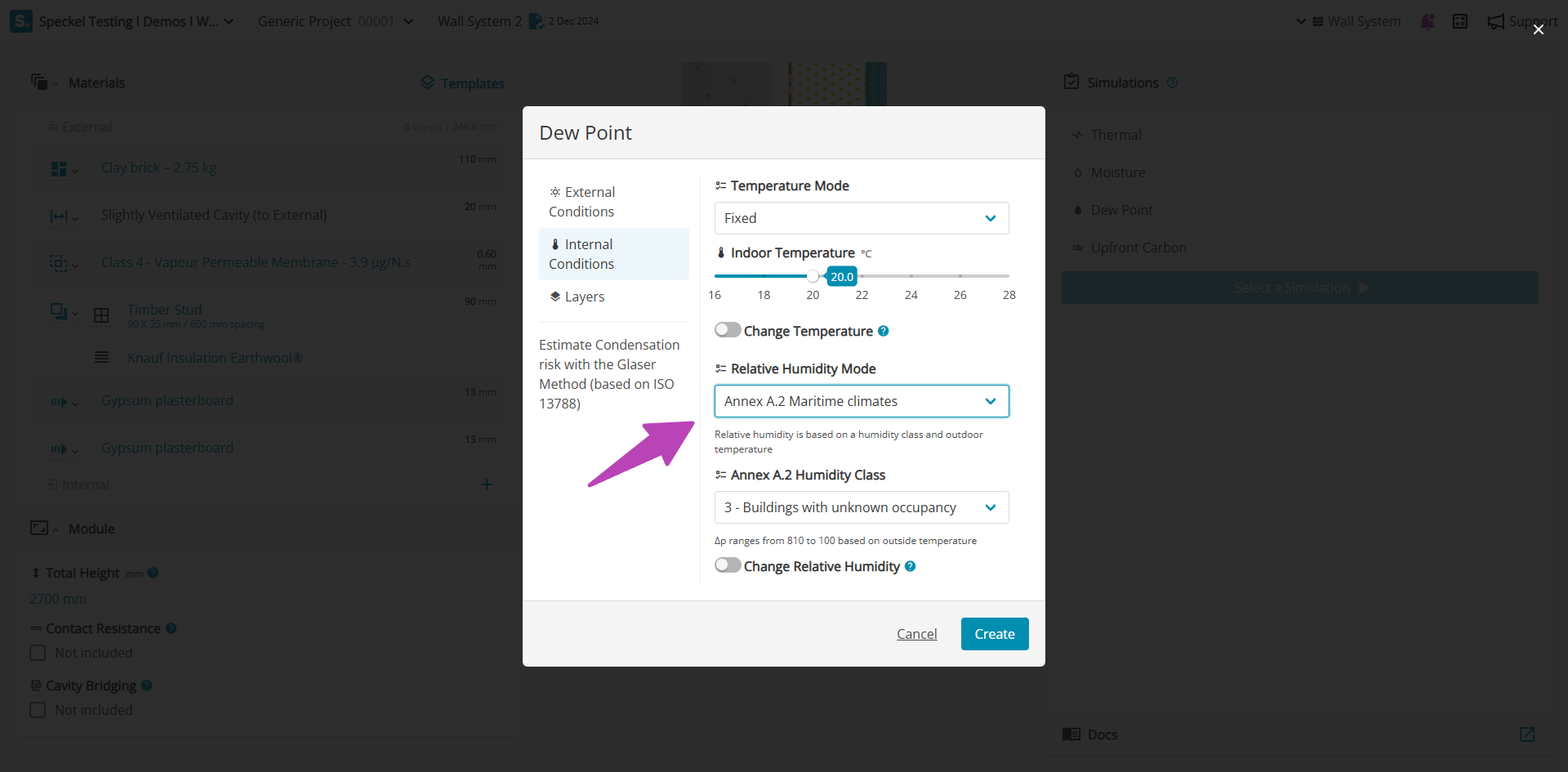Click the add layer plus icon
Viewport: 1568px width, 772px height.
click(x=487, y=484)
